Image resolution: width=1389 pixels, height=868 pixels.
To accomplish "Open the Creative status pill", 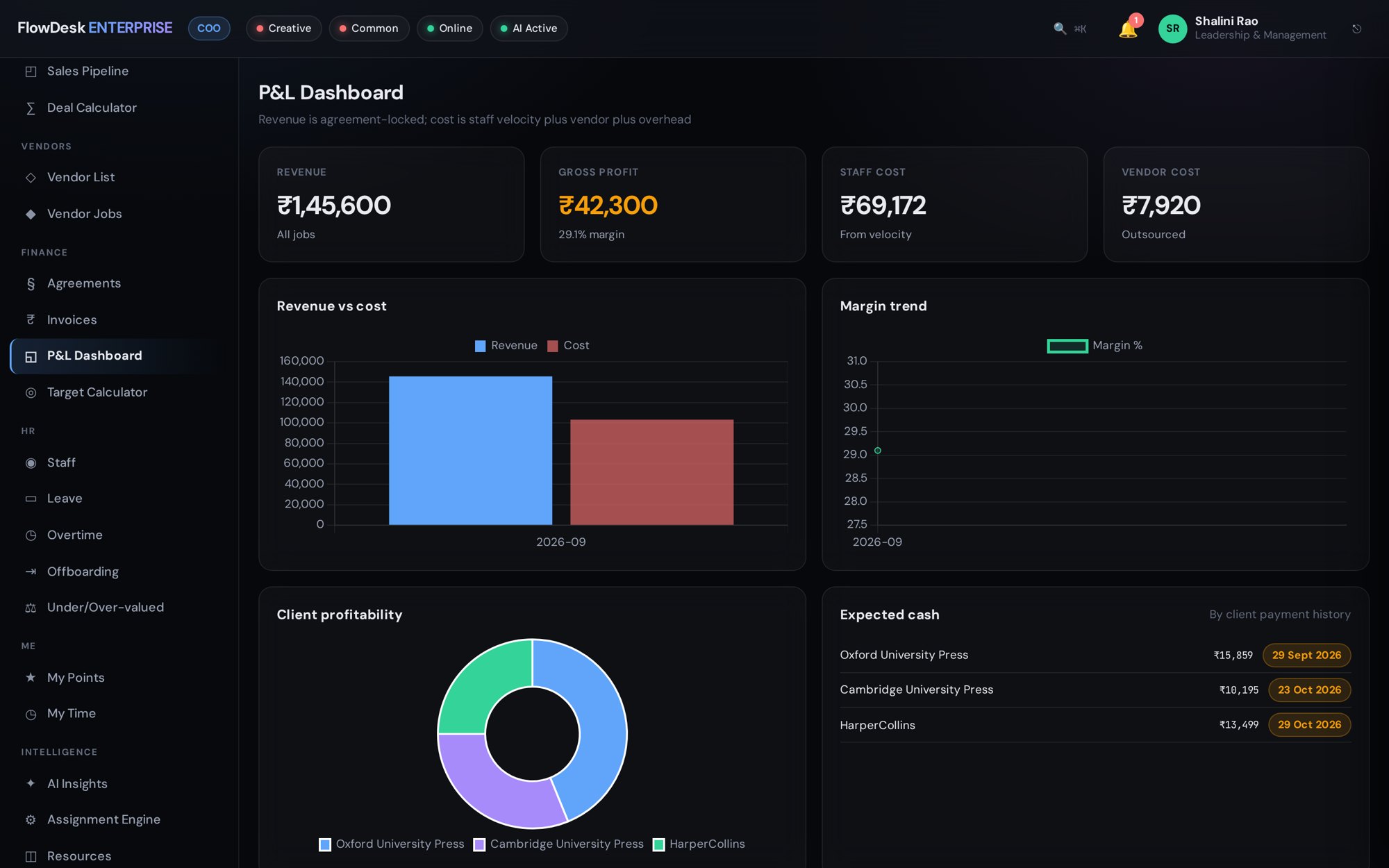I will coord(283,28).
